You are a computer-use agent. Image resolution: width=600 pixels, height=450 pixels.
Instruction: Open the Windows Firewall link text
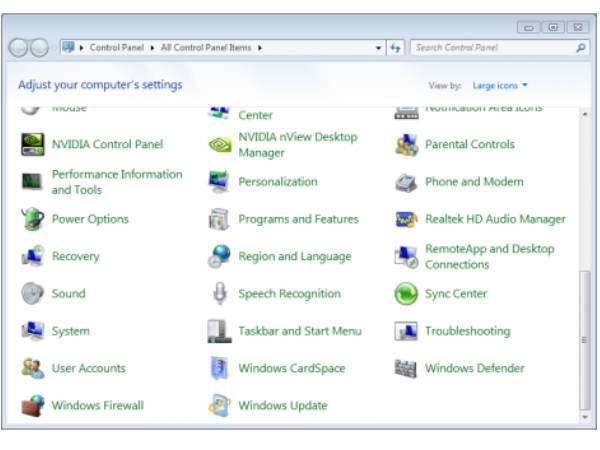coord(98,405)
